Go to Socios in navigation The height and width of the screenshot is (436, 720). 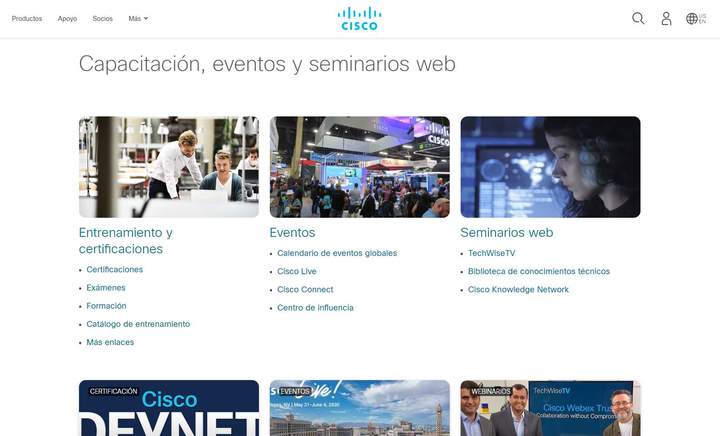tap(102, 18)
